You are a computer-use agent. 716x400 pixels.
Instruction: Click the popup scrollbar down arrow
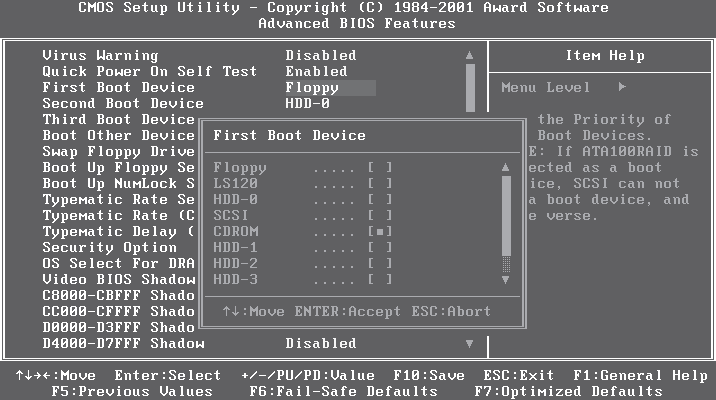[506, 279]
